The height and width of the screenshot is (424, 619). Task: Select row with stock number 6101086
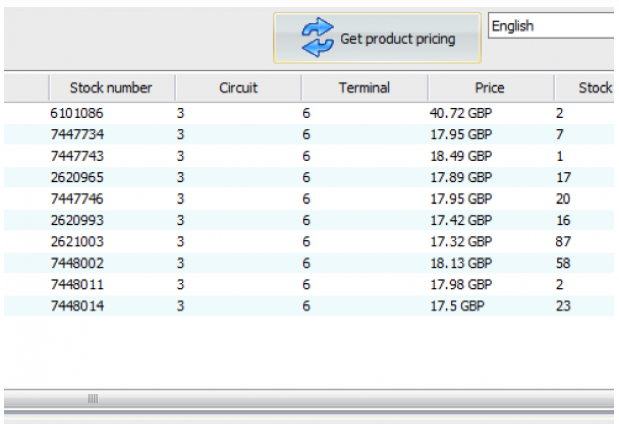76,114
